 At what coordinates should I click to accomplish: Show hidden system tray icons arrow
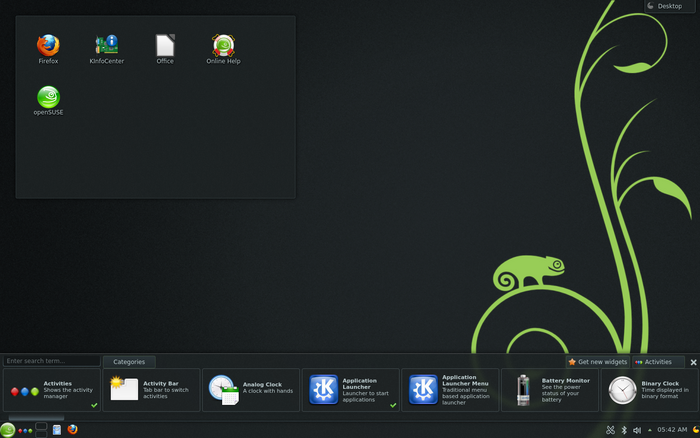tap(649, 430)
